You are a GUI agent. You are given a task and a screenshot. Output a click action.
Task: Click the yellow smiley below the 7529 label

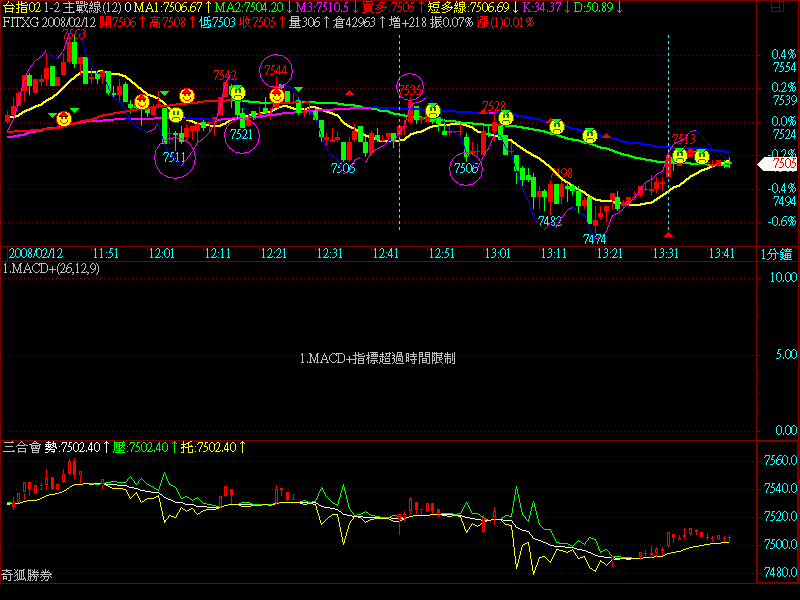pyautogui.click(x=506, y=118)
